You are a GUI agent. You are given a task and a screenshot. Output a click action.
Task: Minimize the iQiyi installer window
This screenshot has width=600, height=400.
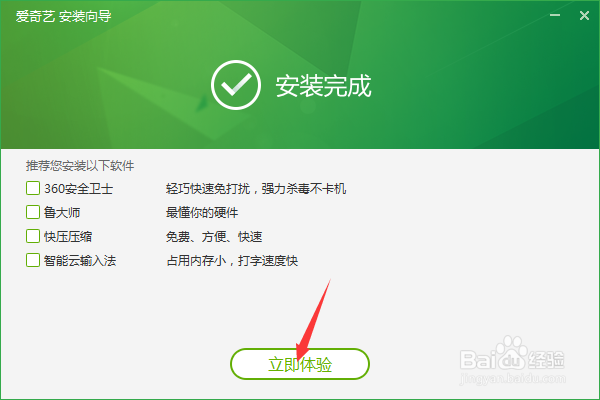pos(555,15)
